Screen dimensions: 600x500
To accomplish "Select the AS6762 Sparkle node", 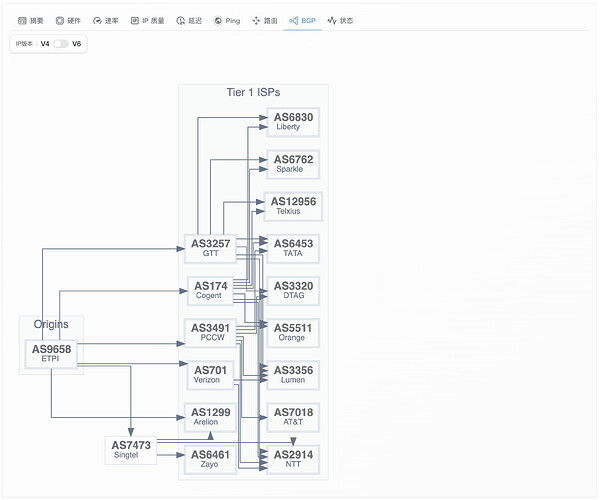I will [293, 164].
